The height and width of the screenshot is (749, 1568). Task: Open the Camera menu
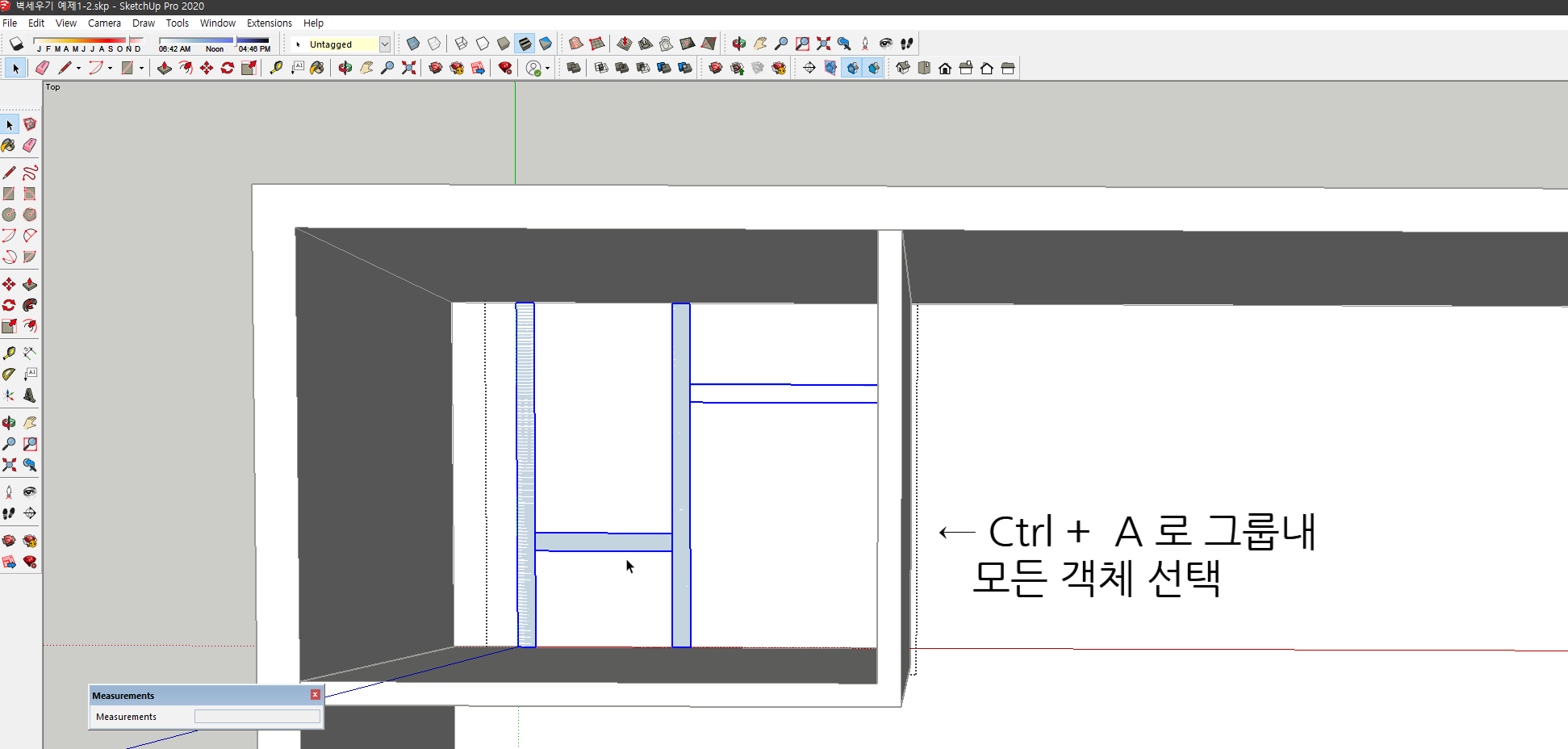tap(104, 23)
